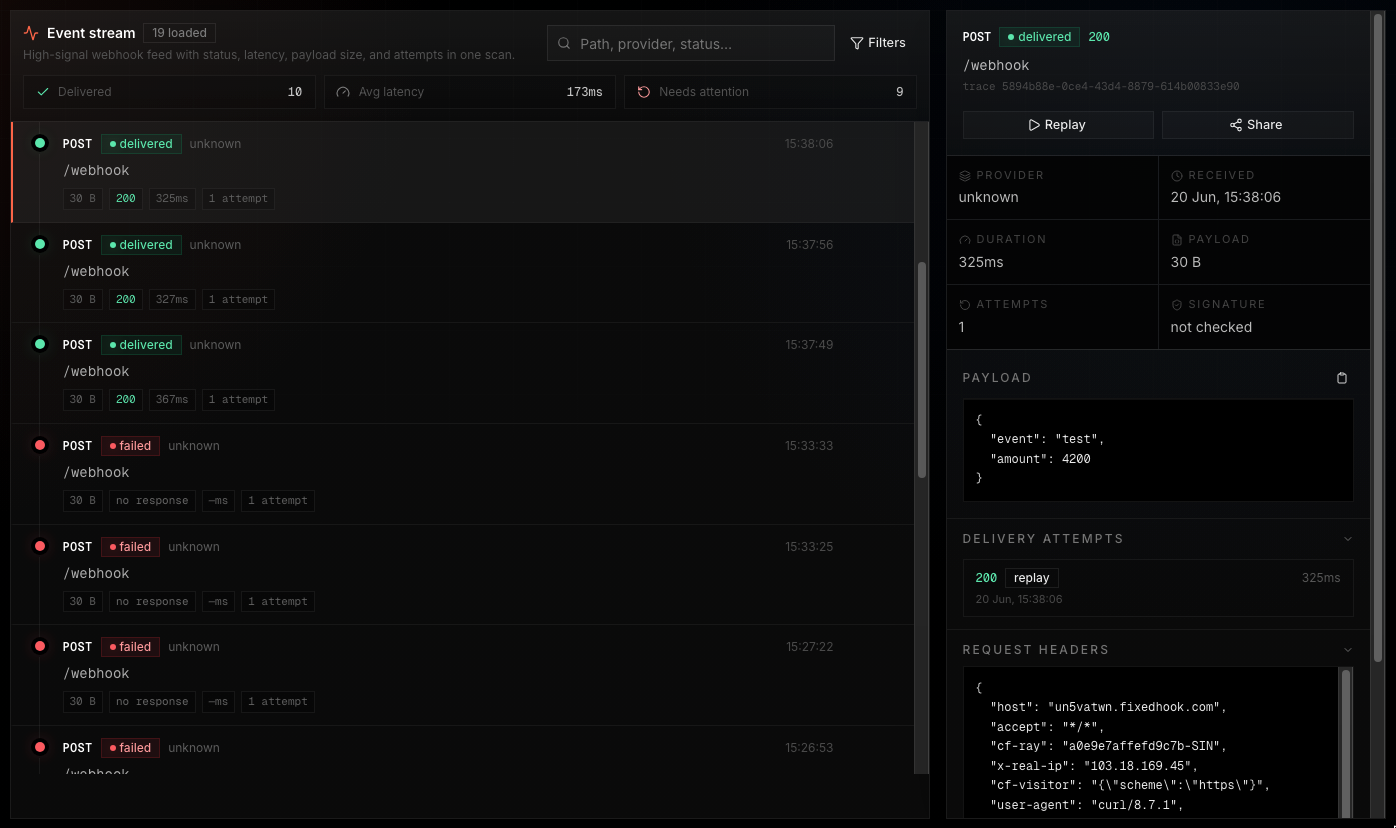The height and width of the screenshot is (828, 1396).
Task: Click the search magnifier icon
Action: [564, 44]
